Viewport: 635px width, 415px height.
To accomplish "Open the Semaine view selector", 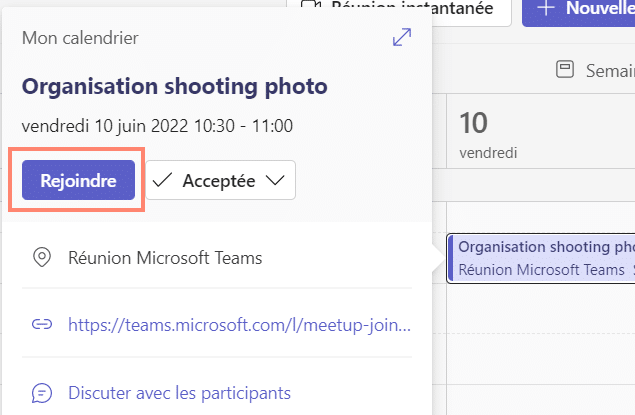I will [595, 70].
